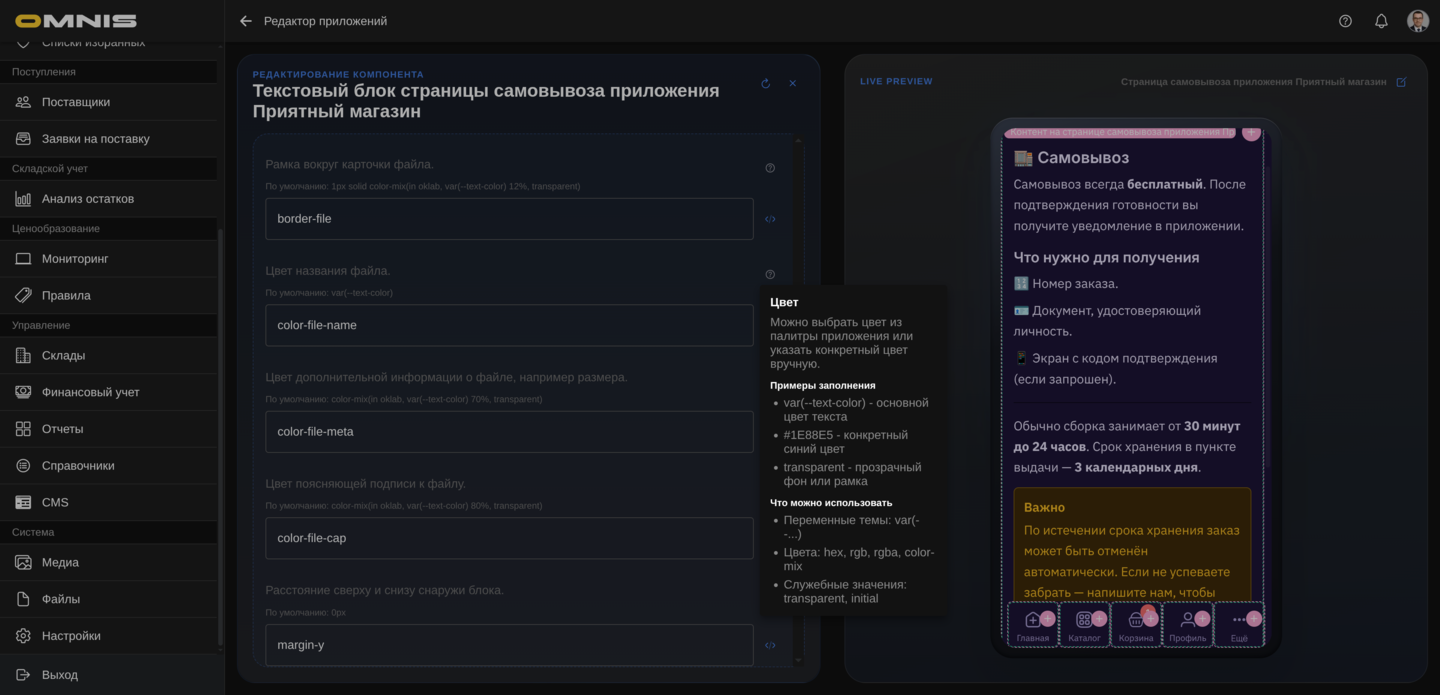The height and width of the screenshot is (695, 1440).
Task: Click plus button on content block in preview
Action: pyautogui.click(x=1251, y=132)
